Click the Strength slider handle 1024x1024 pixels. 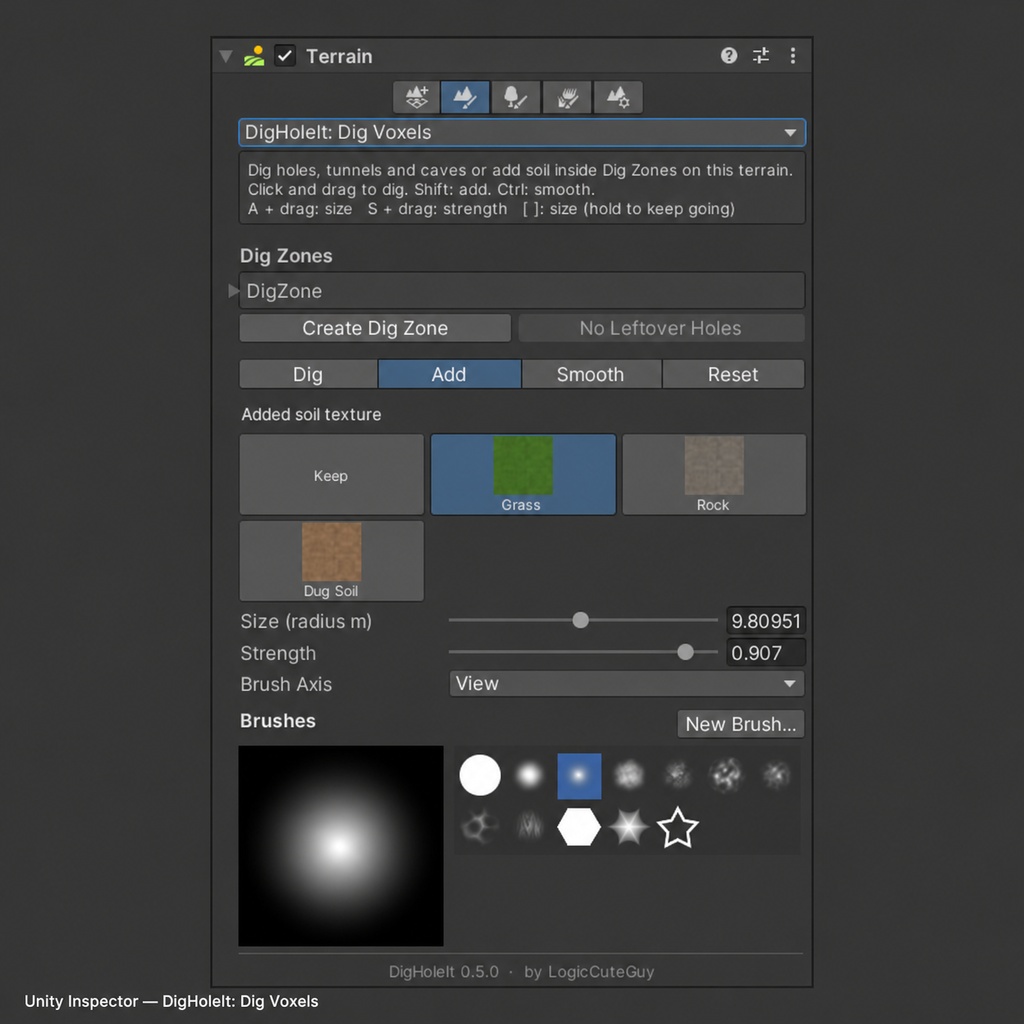[x=685, y=652]
